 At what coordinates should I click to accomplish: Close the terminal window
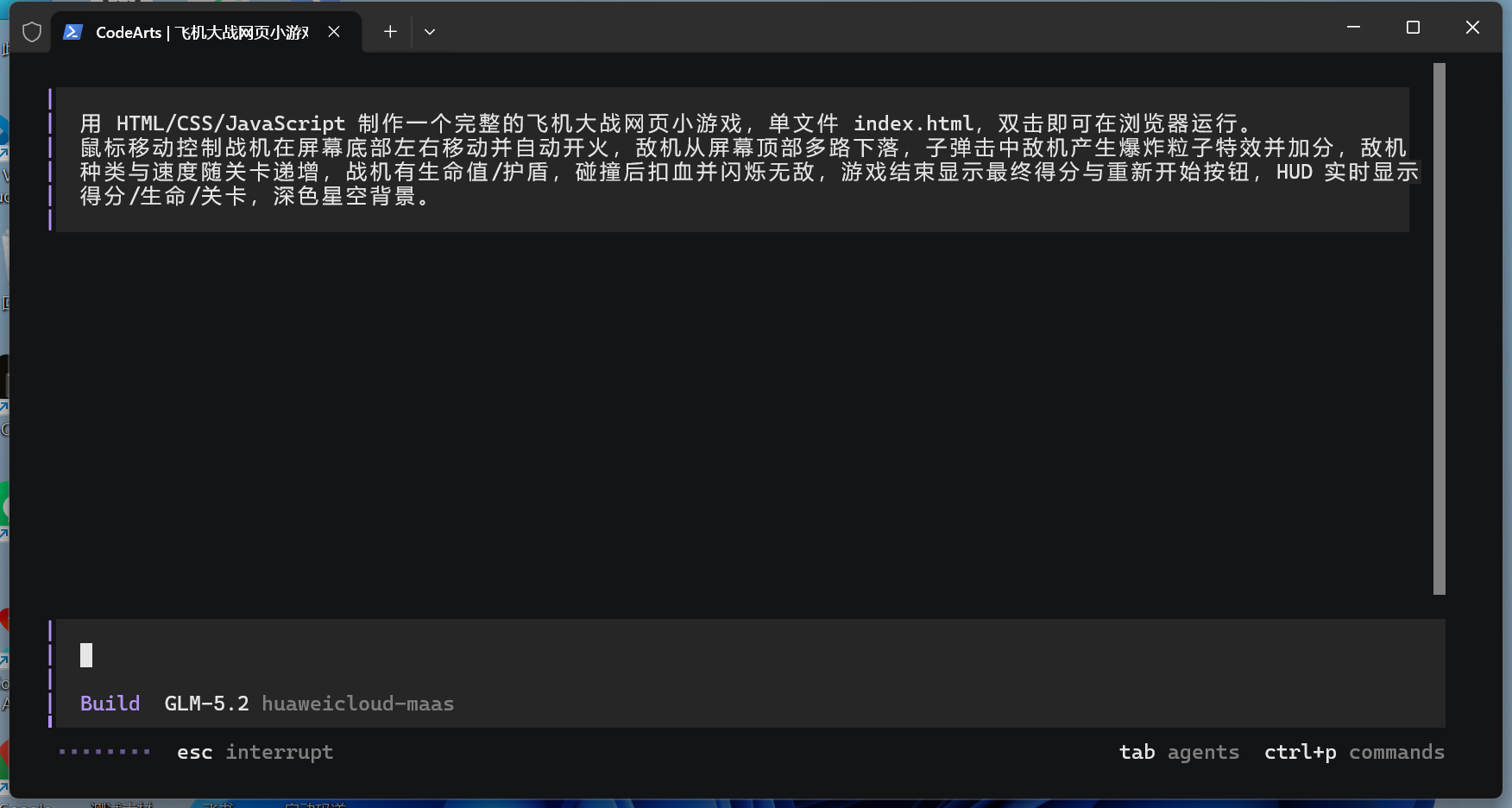pyautogui.click(x=1472, y=28)
